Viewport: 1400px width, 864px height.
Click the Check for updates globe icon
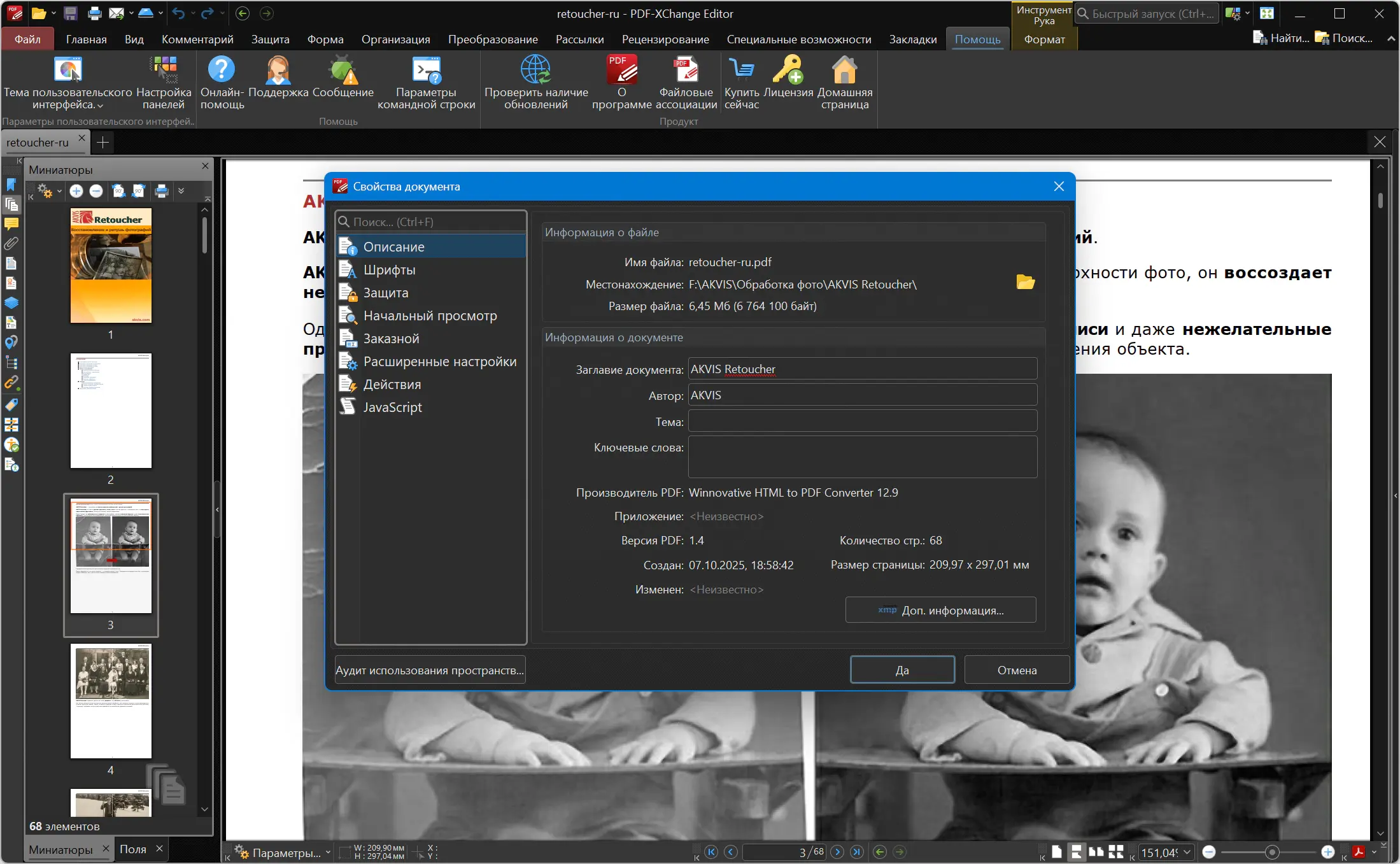coord(535,70)
